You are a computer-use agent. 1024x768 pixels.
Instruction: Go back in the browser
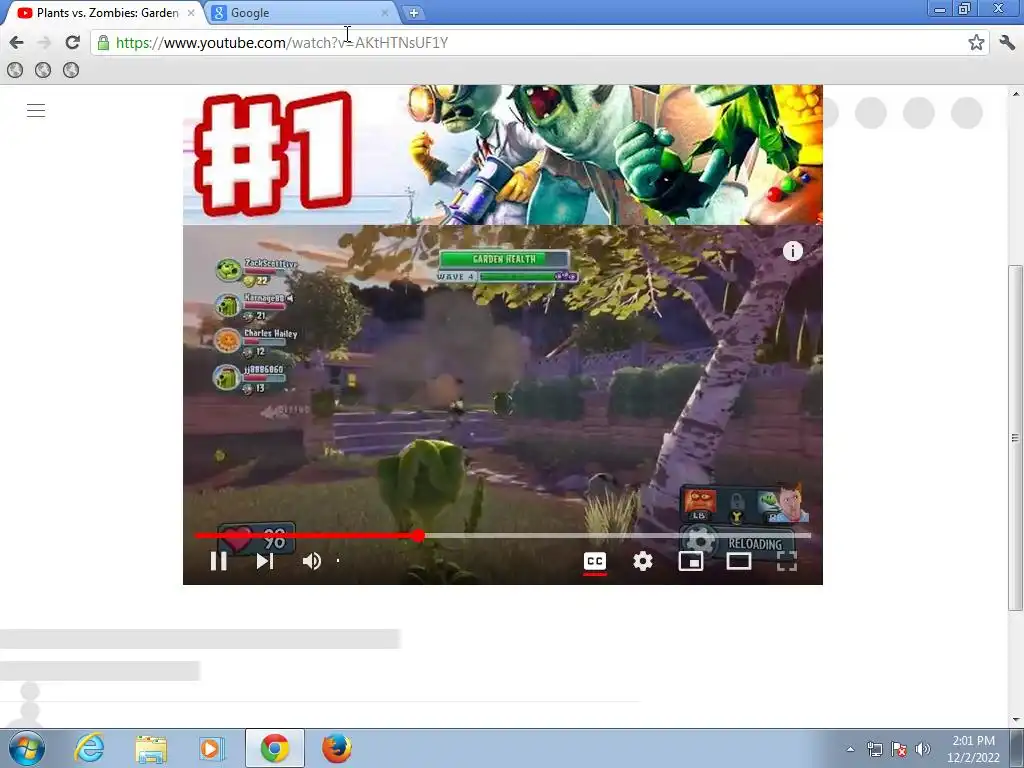click(x=16, y=42)
